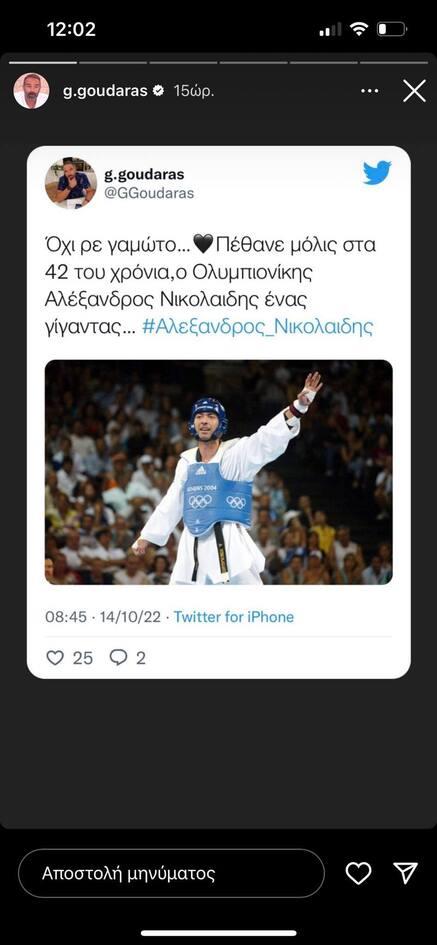Open the tweet author's avatar picture
437x945 pixels.
point(71,183)
